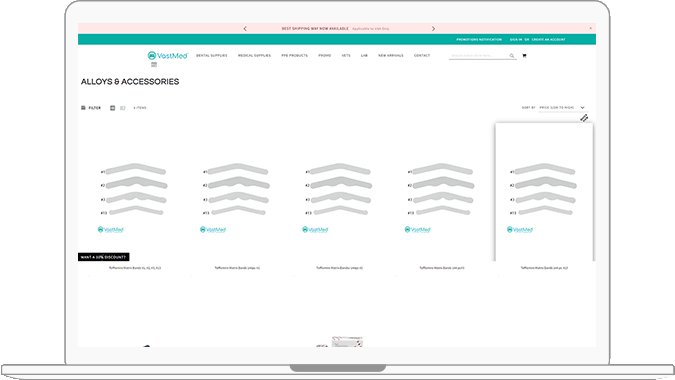Click the items count text

click(x=140, y=108)
